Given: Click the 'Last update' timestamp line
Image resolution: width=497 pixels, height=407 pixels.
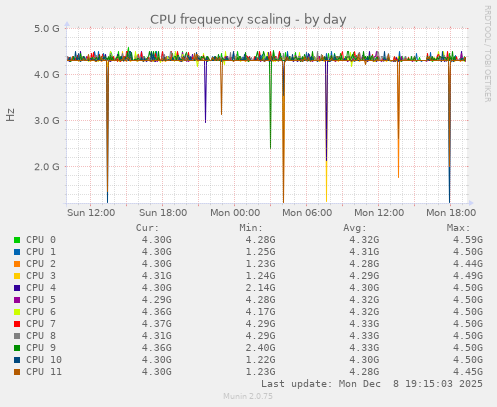Looking at the screenshot, I should point(372,384).
